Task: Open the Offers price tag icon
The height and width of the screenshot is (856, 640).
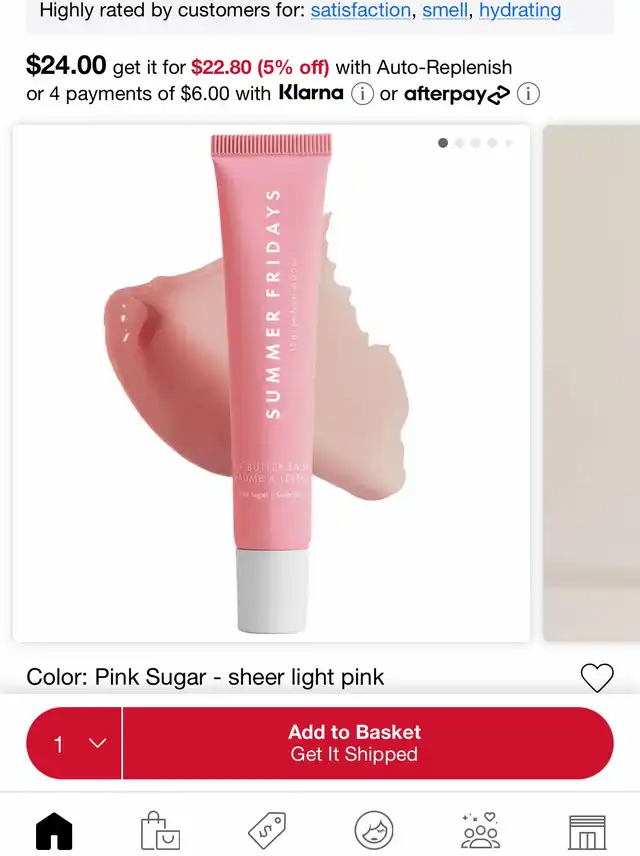Action: click(x=266, y=831)
